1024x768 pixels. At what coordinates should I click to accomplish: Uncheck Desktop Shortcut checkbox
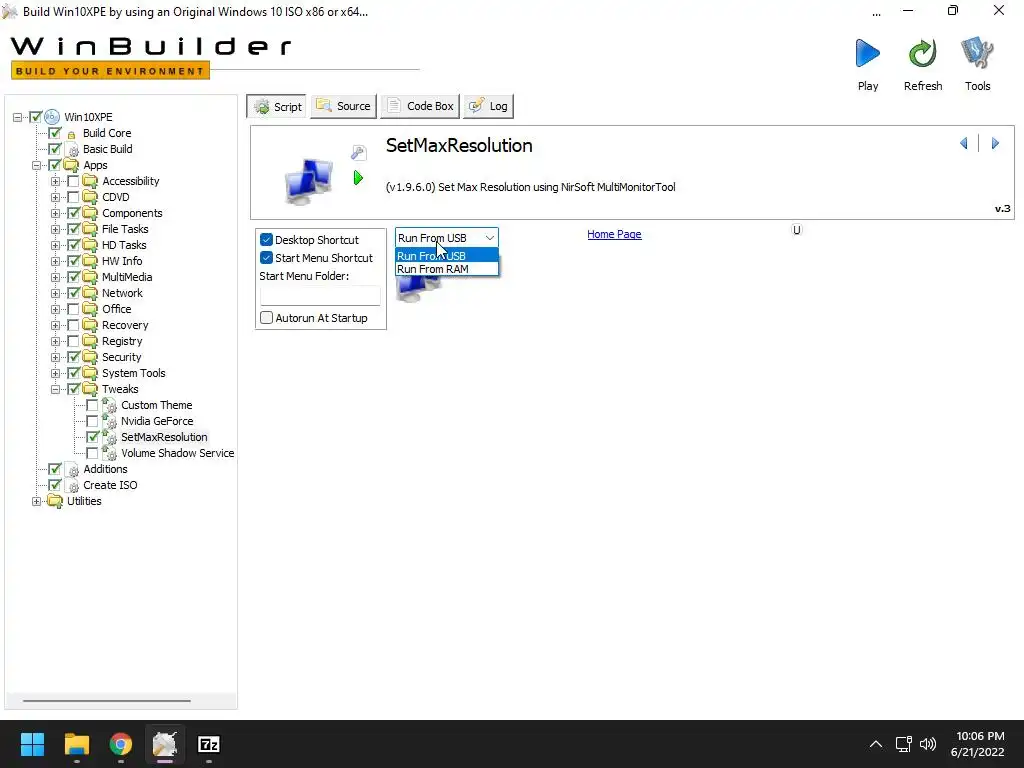[266, 240]
